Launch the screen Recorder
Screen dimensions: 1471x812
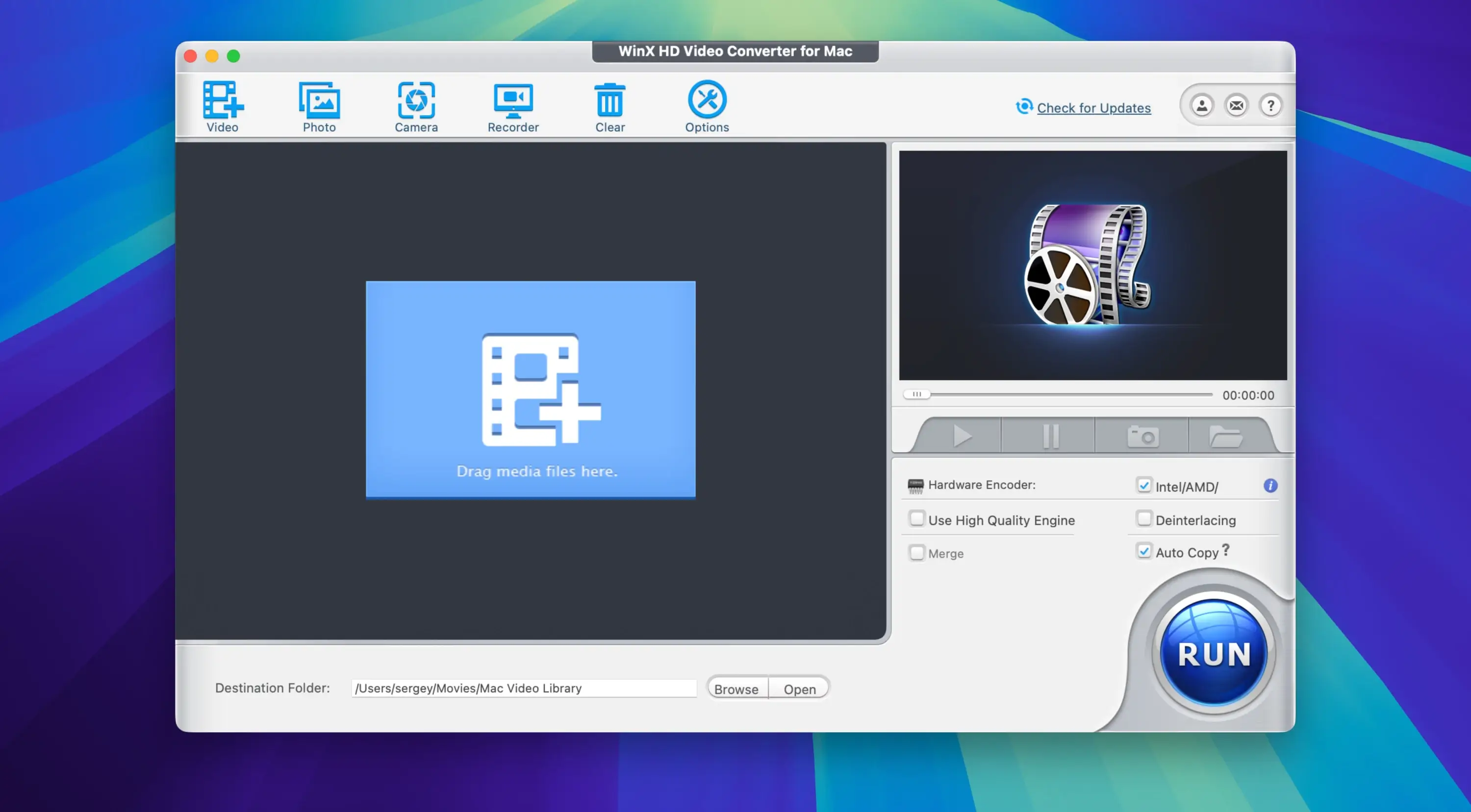[x=513, y=107]
